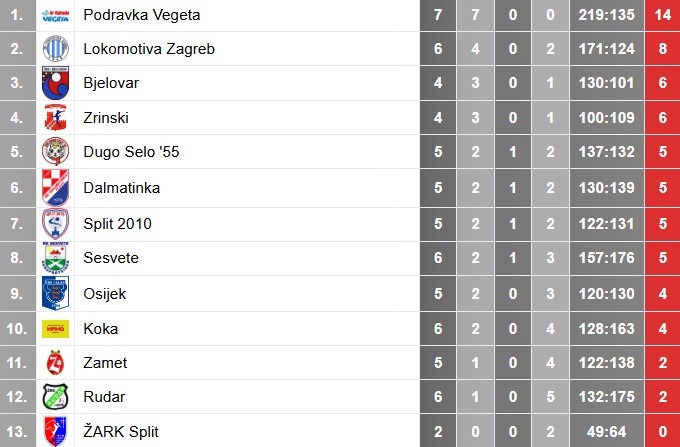Click the Rudar green crest
The height and width of the screenshot is (447, 680).
coord(54,398)
